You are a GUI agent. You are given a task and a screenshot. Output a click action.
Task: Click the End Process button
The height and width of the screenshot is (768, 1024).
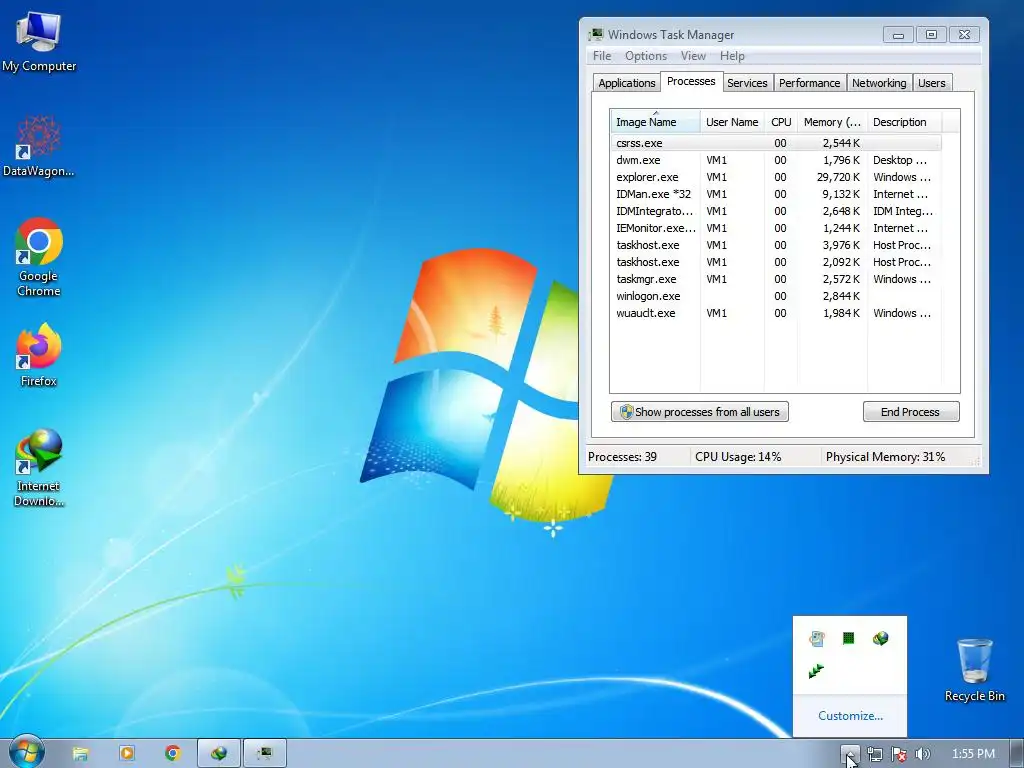[911, 412]
